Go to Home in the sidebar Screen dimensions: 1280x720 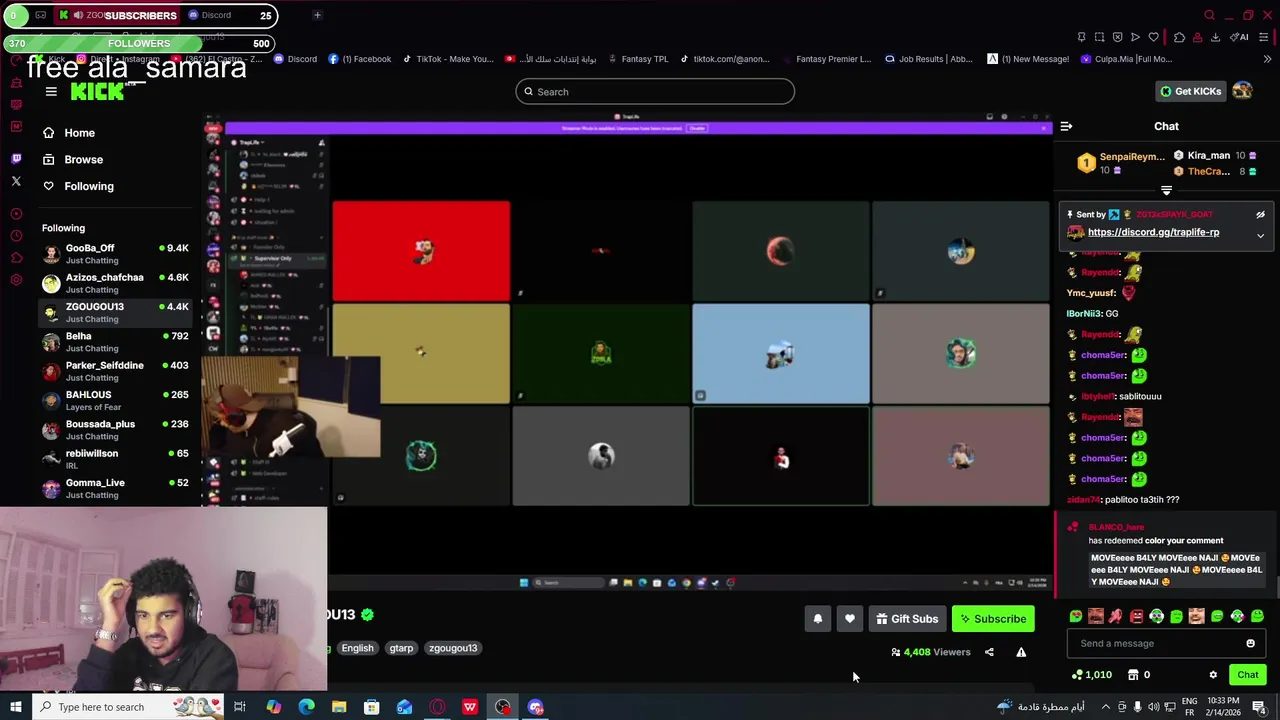coord(68,133)
